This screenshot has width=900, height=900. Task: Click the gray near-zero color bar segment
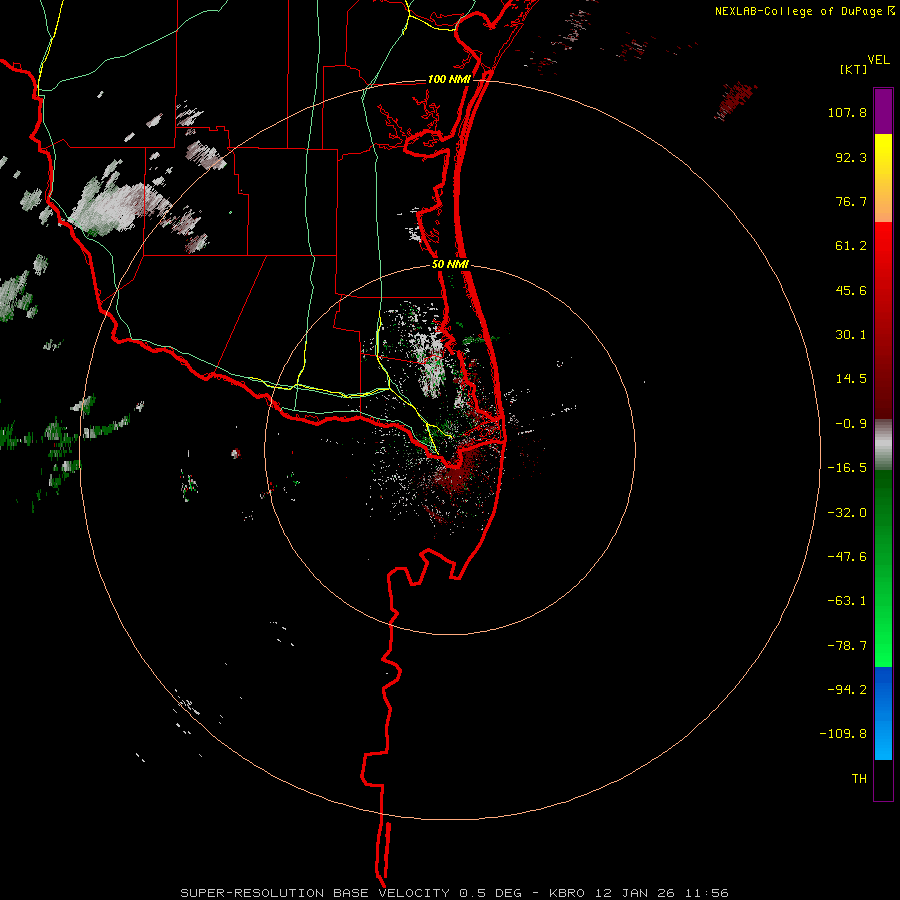coord(883,445)
